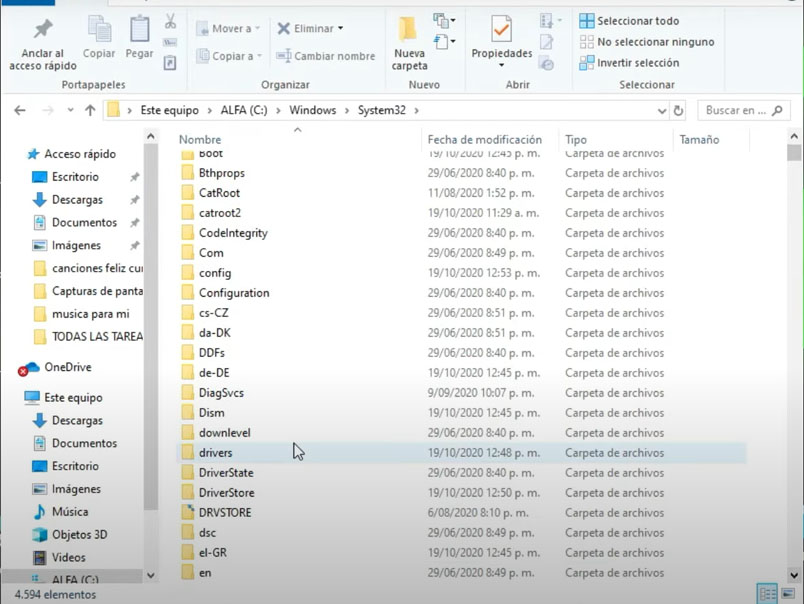Viewport: 804px width, 604px height.
Task: Click ALFA (C:) in the breadcrumb
Action: 244,110
